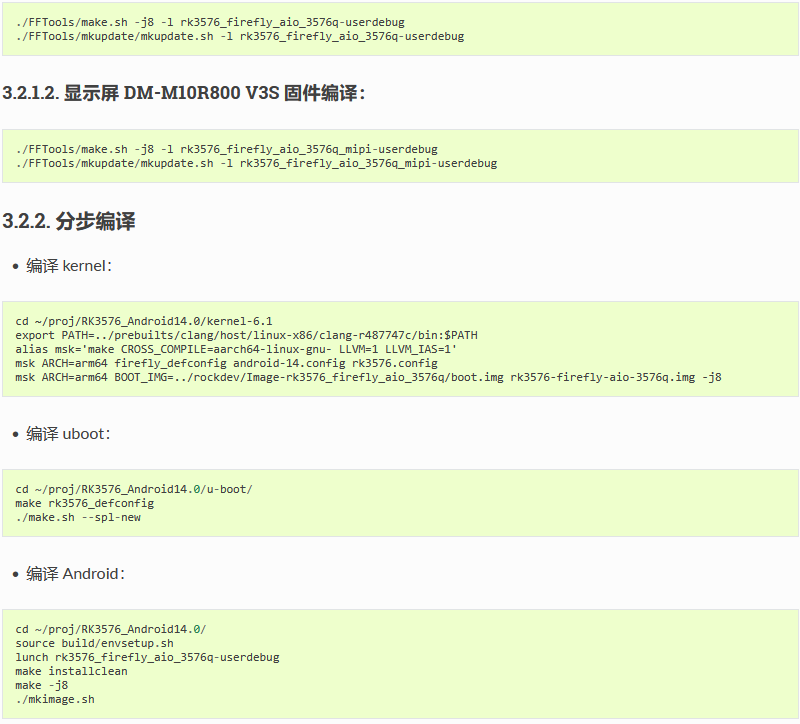The image size is (800, 724).
Task: Click the mkupdate.sh line ending '3576q_mipi-userdebug'
Action: coord(256,163)
